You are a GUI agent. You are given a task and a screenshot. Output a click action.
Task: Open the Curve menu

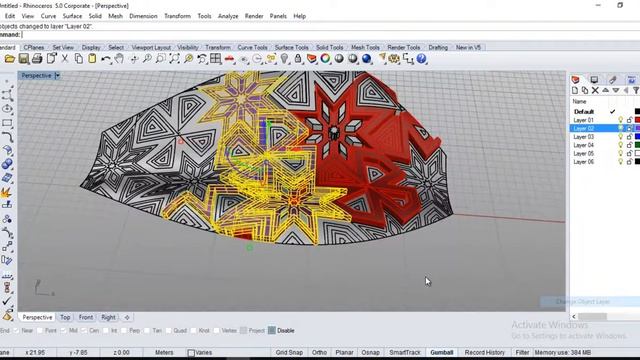coord(48,16)
